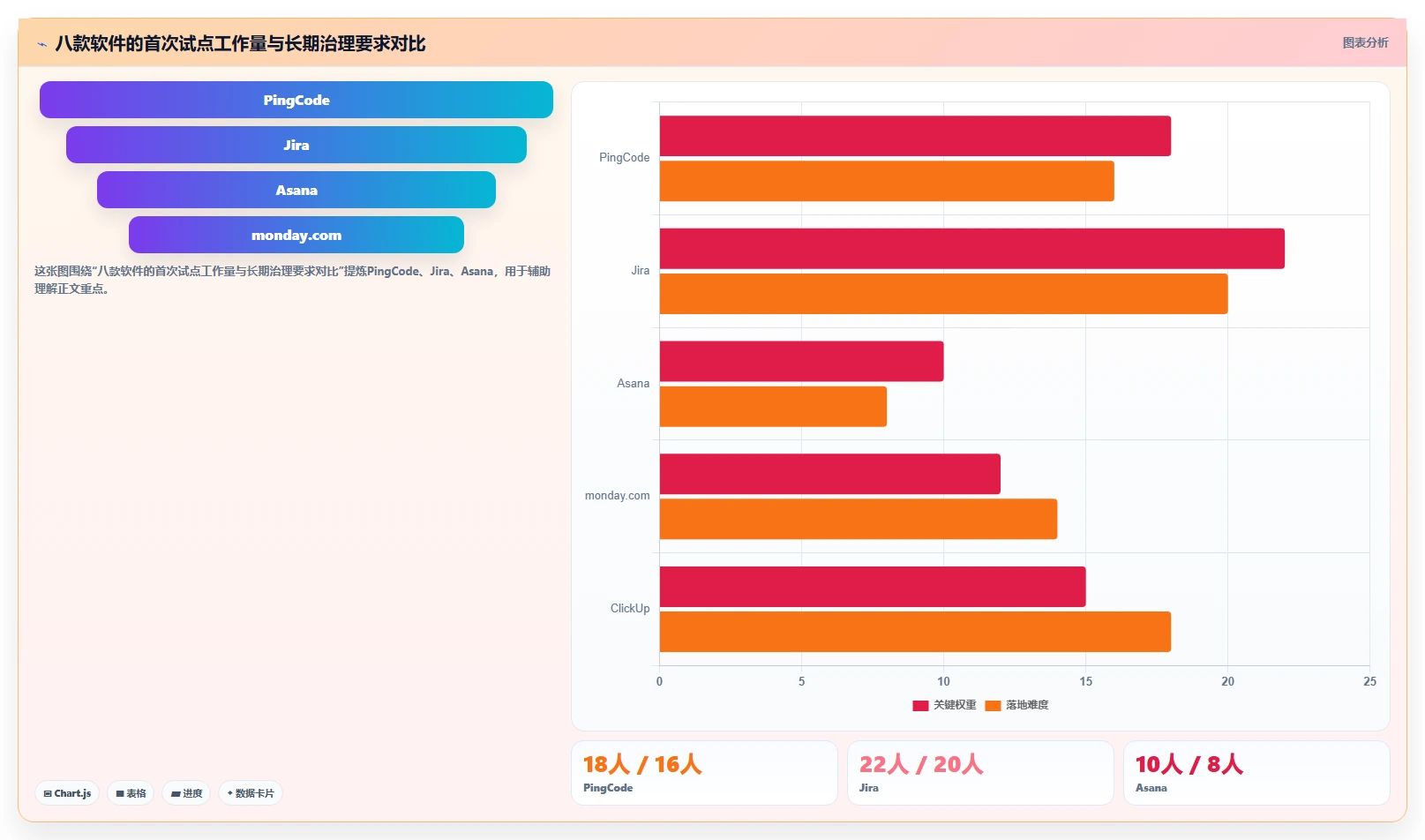
Task: Click the monday.com y-axis label
Action: pyautogui.click(x=617, y=496)
